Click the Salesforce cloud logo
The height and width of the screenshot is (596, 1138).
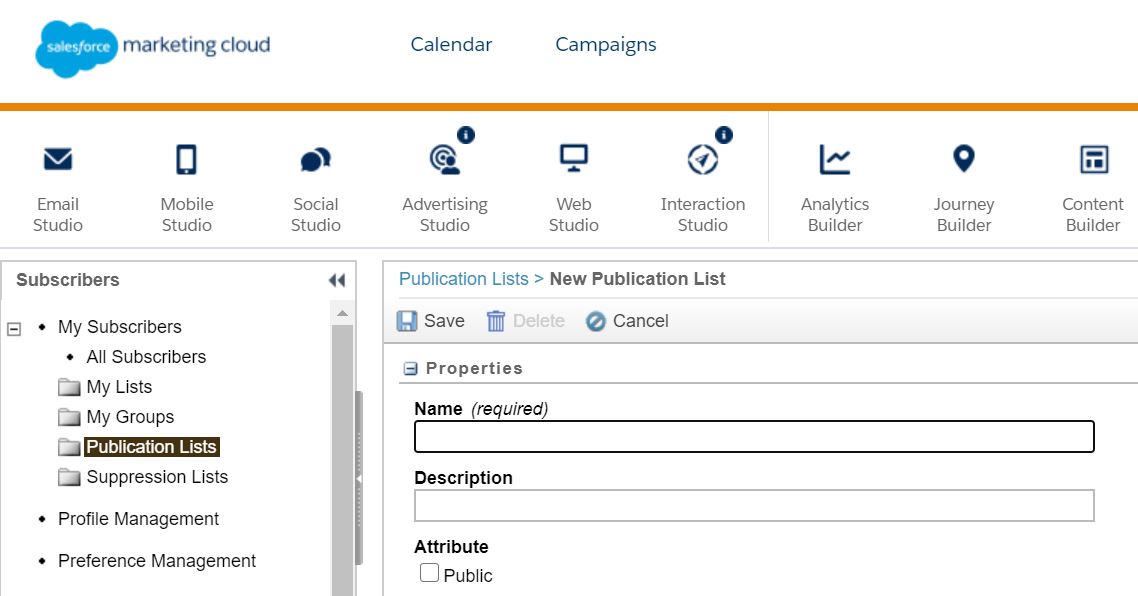click(76, 48)
